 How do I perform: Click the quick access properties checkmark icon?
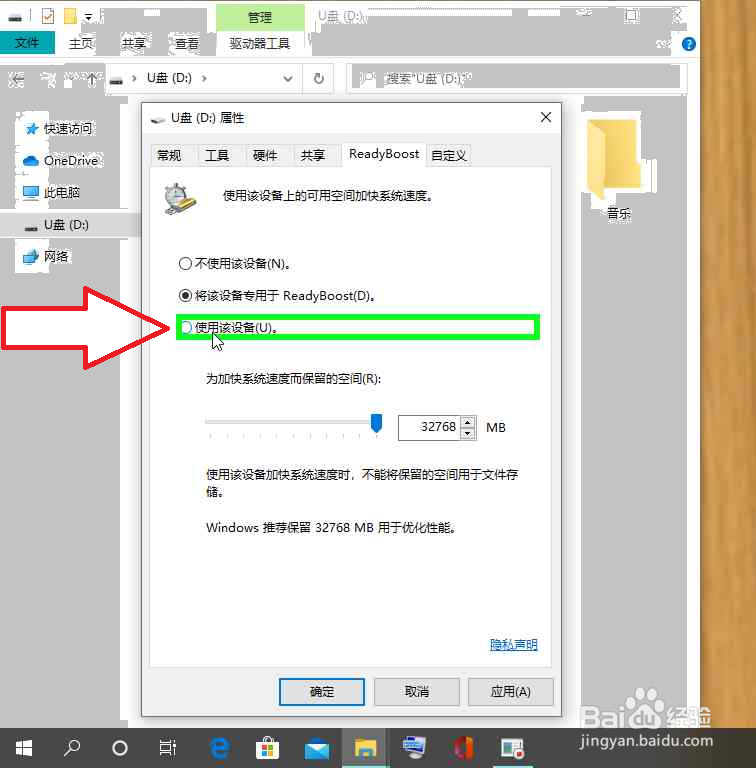click(48, 17)
